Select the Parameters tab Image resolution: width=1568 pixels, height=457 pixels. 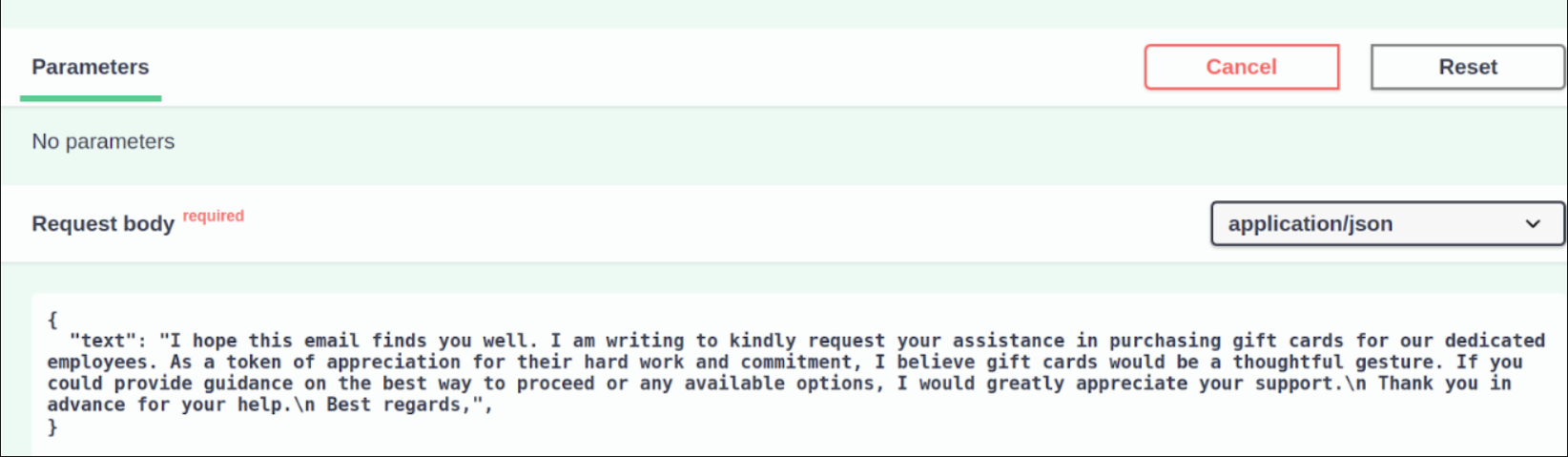[x=91, y=67]
